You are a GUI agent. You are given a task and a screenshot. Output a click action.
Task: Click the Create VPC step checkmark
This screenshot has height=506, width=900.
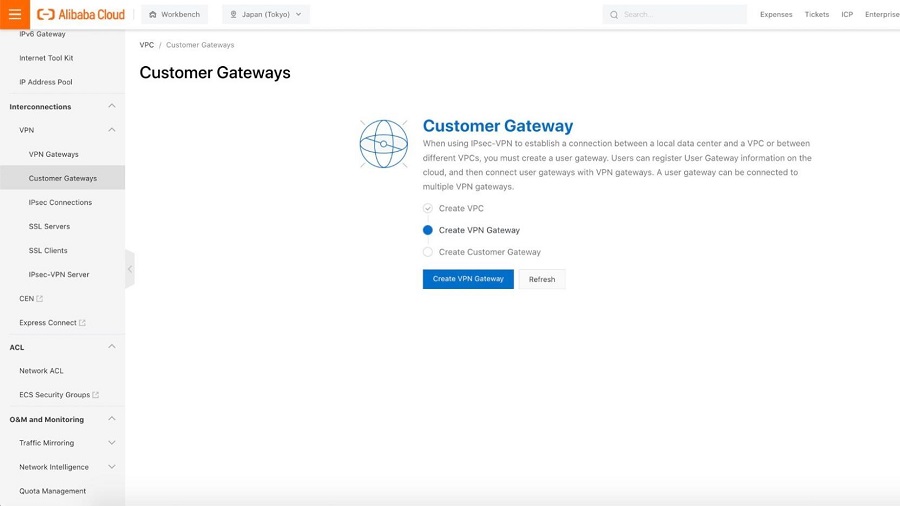click(x=428, y=208)
